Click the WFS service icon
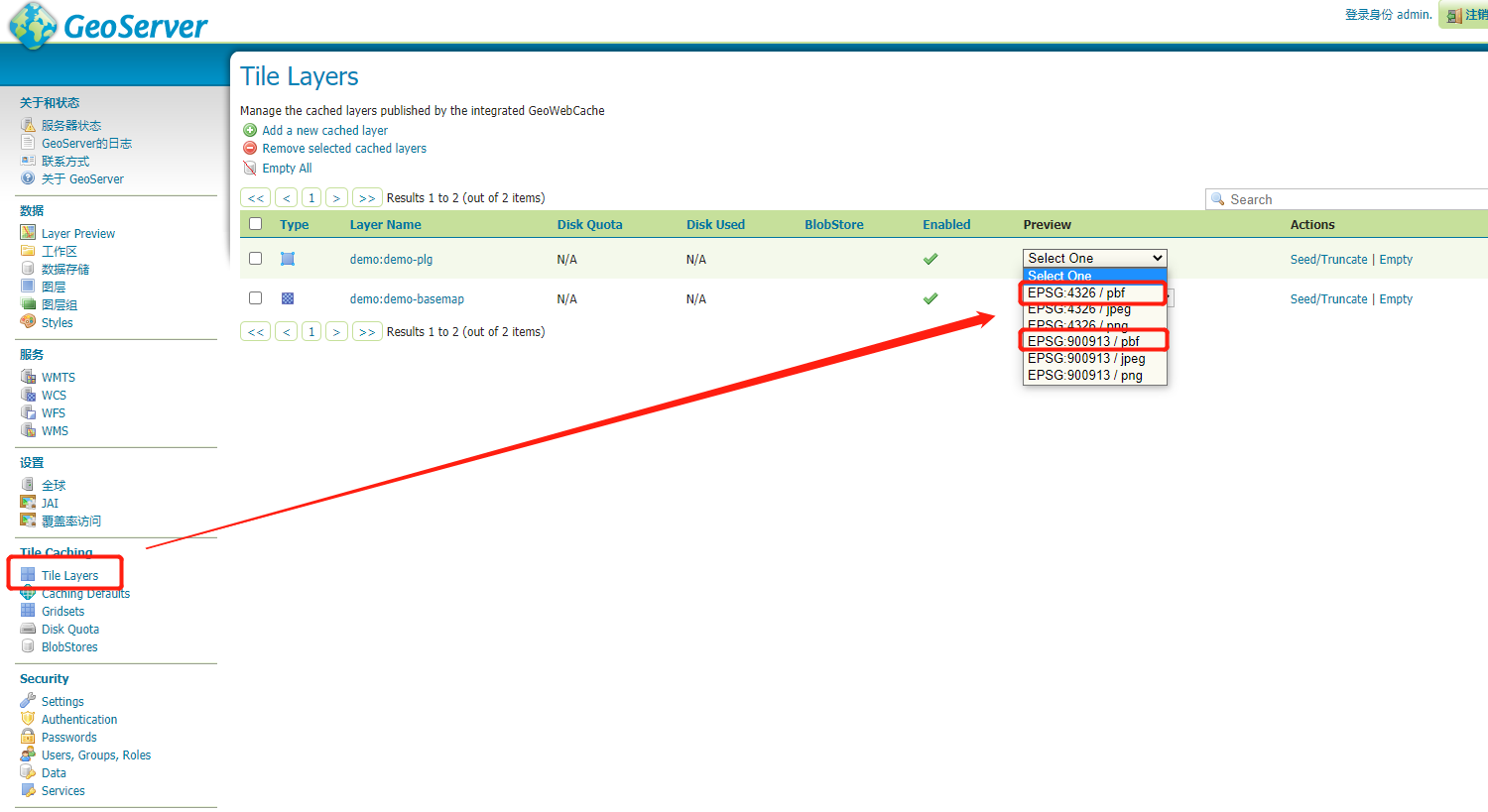The width and height of the screenshot is (1488, 812). (x=28, y=412)
